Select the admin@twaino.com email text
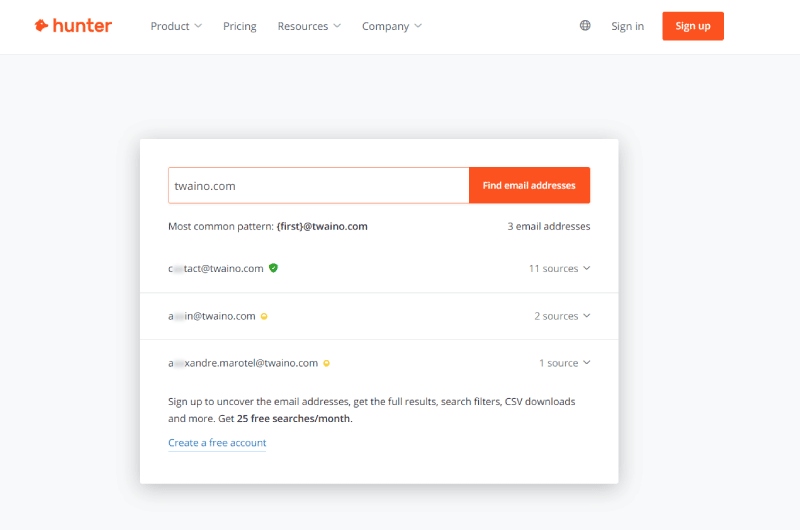The width and height of the screenshot is (800, 530). [212, 316]
